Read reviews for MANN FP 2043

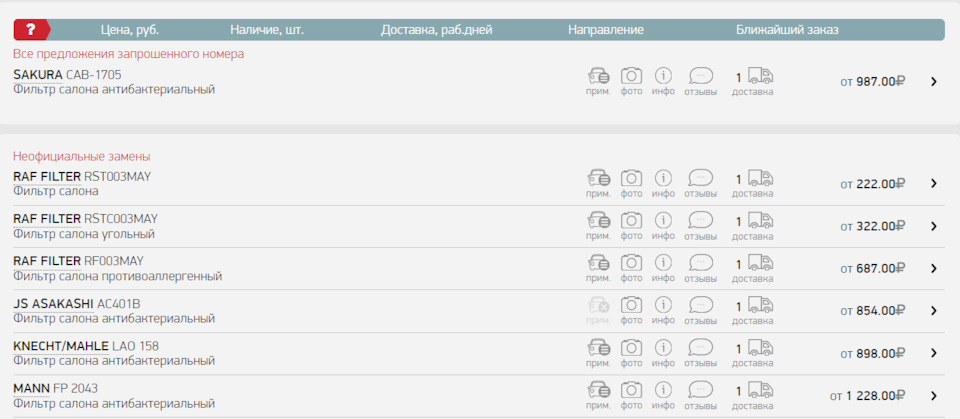pos(700,390)
